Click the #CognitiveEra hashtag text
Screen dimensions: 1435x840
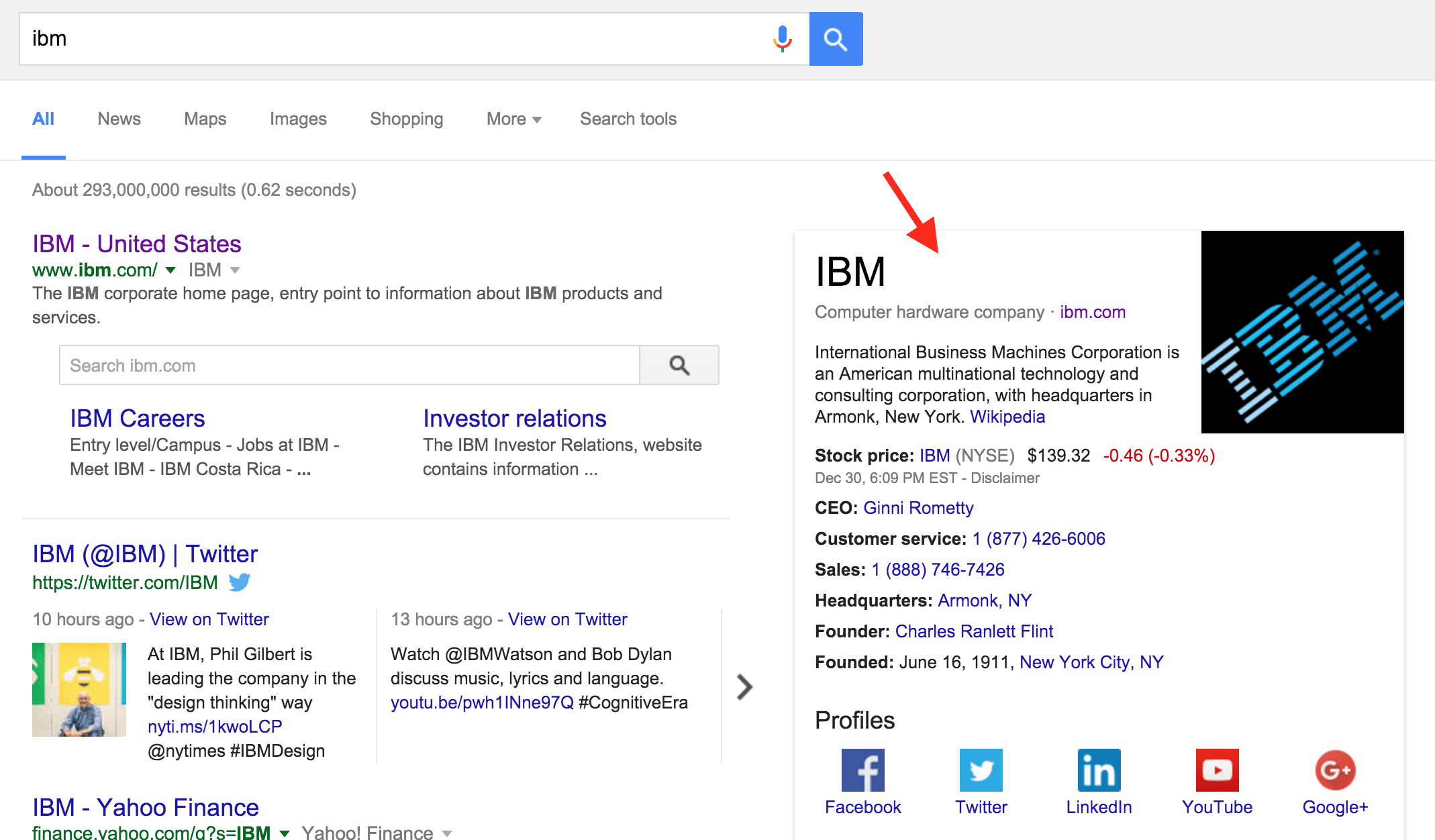tap(633, 702)
